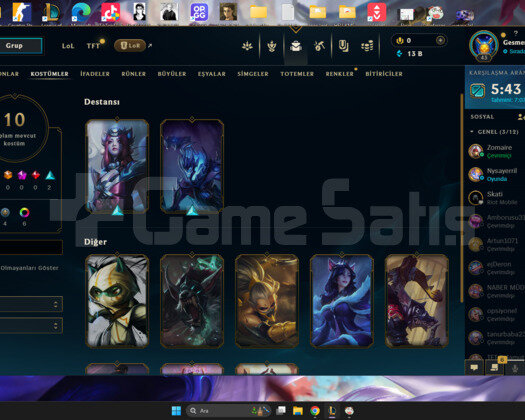525x420 pixels.
Task: Switch to the SİMGELER tab
Action: click(x=253, y=74)
